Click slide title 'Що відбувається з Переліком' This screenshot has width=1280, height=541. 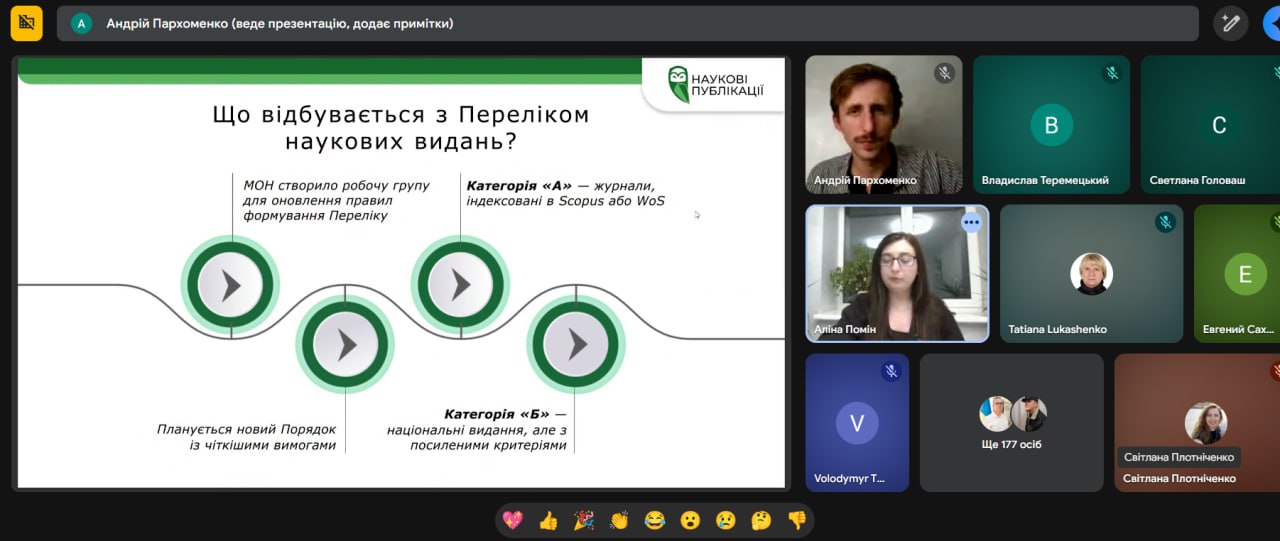click(x=401, y=114)
